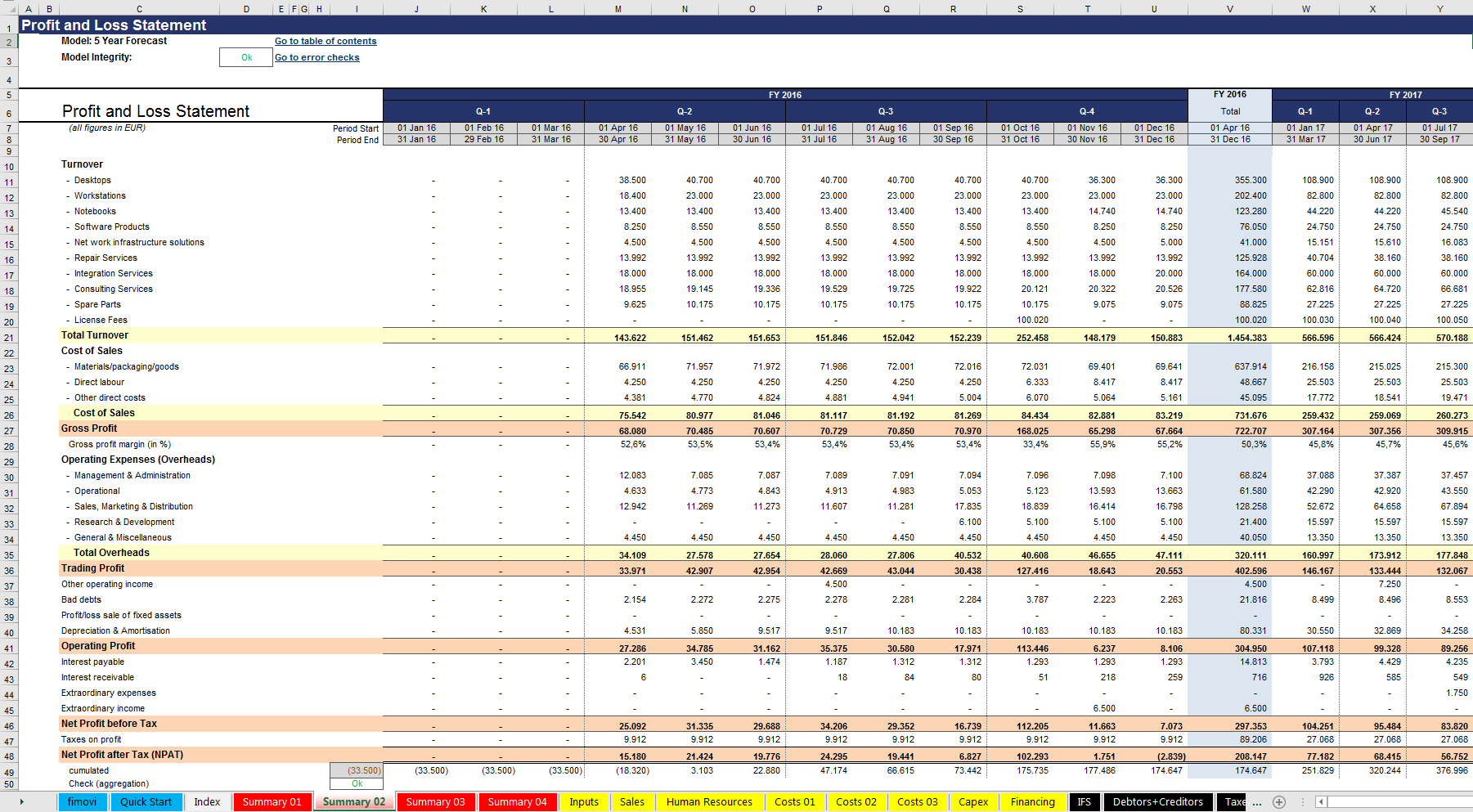Screen dimensions: 1473x812
Task: Follow the Go to error checks link
Action: point(317,57)
